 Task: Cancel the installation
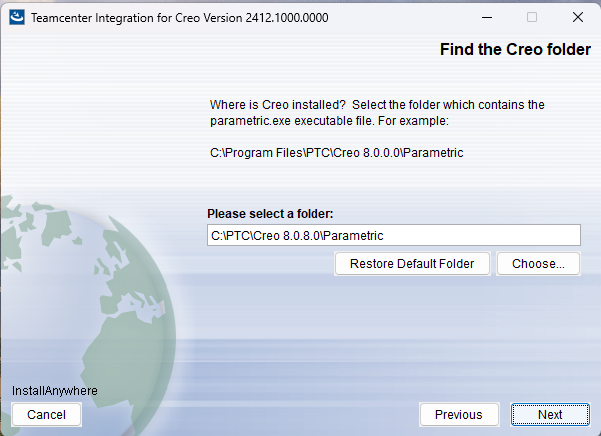point(46,414)
